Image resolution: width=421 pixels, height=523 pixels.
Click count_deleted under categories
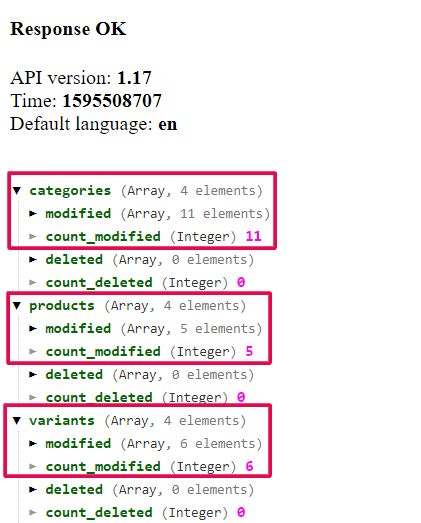coord(99,283)
